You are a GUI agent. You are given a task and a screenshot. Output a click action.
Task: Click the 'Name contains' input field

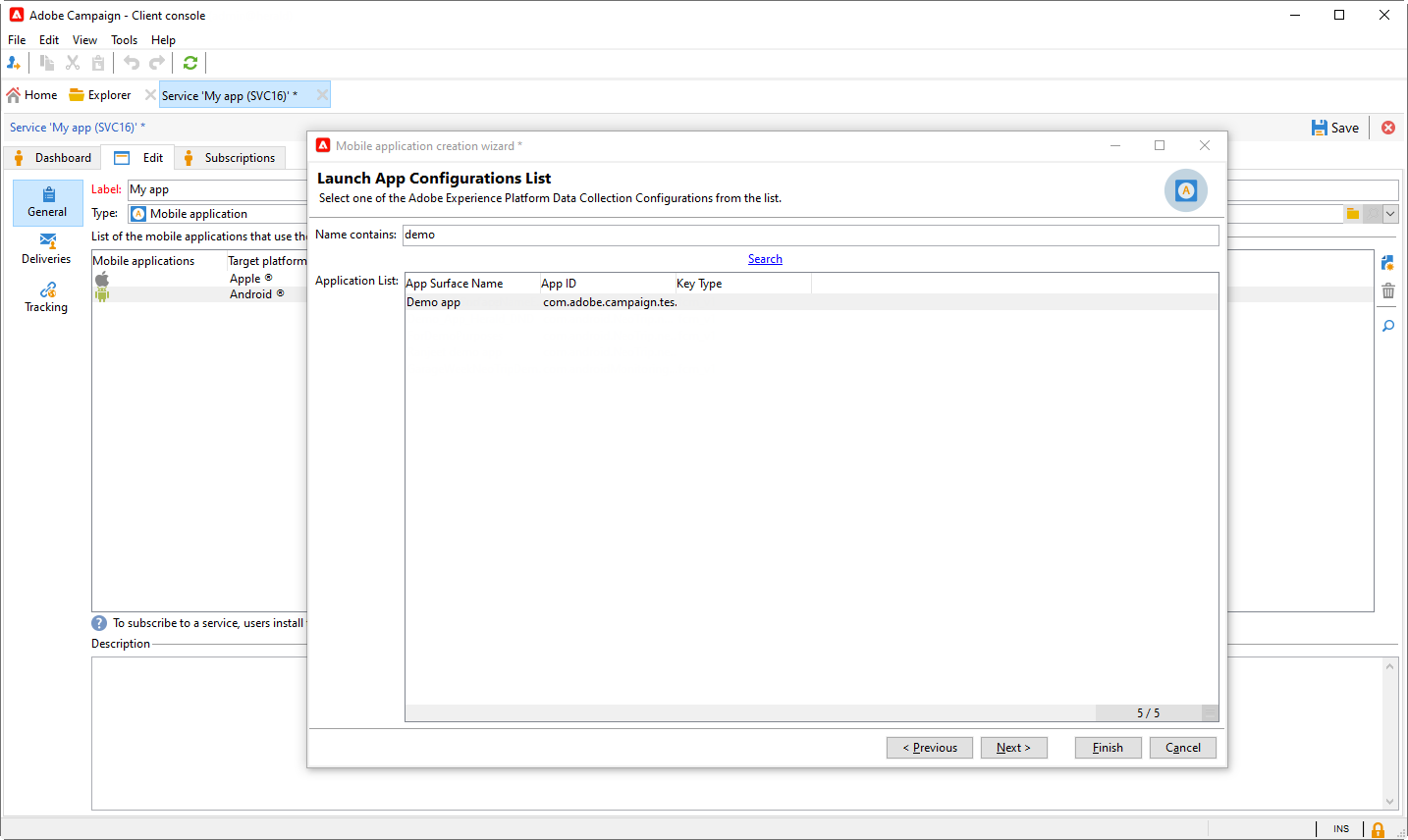(x=811, y=235)
